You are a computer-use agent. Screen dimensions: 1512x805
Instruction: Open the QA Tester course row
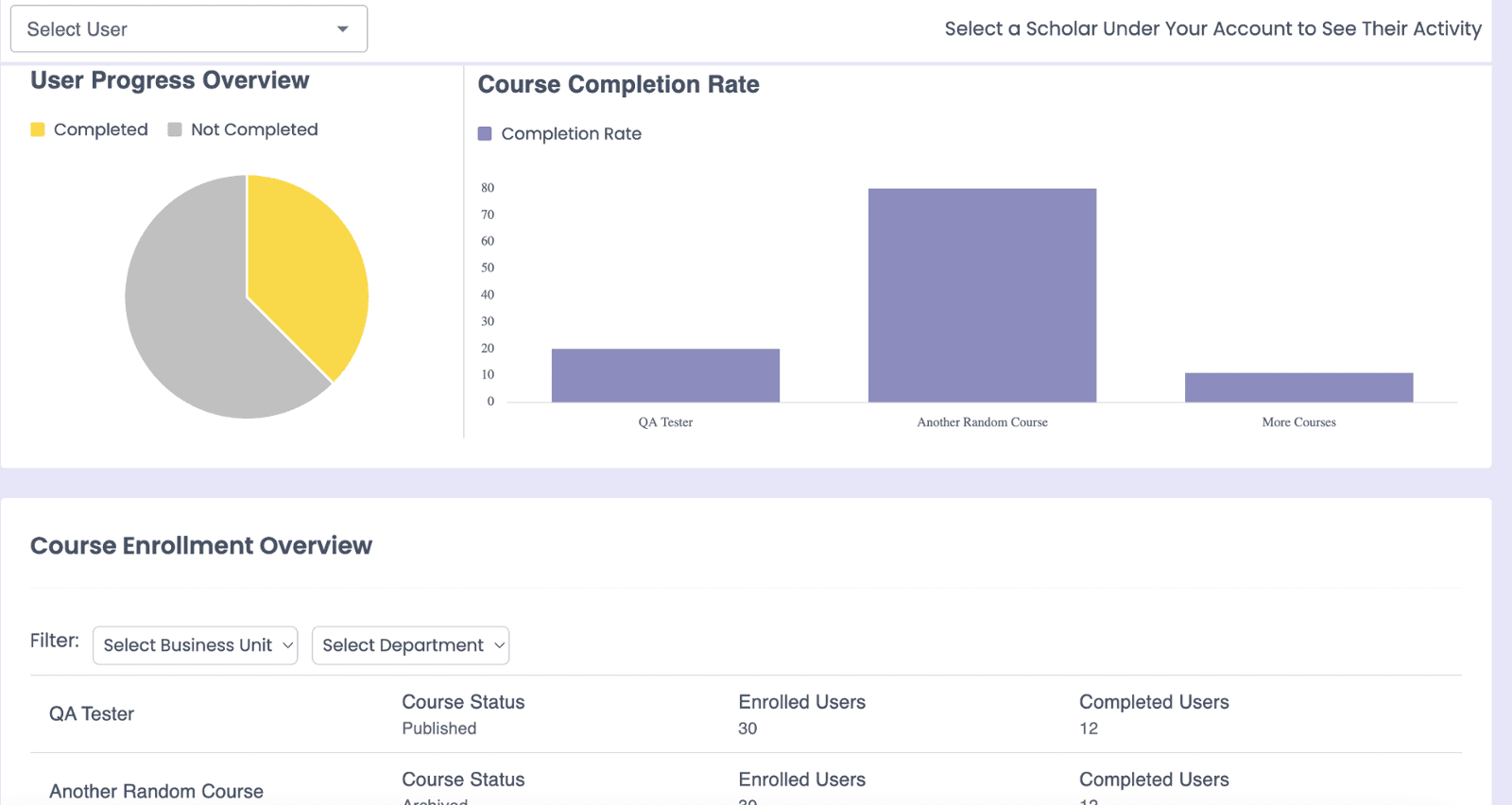(92, 714)
